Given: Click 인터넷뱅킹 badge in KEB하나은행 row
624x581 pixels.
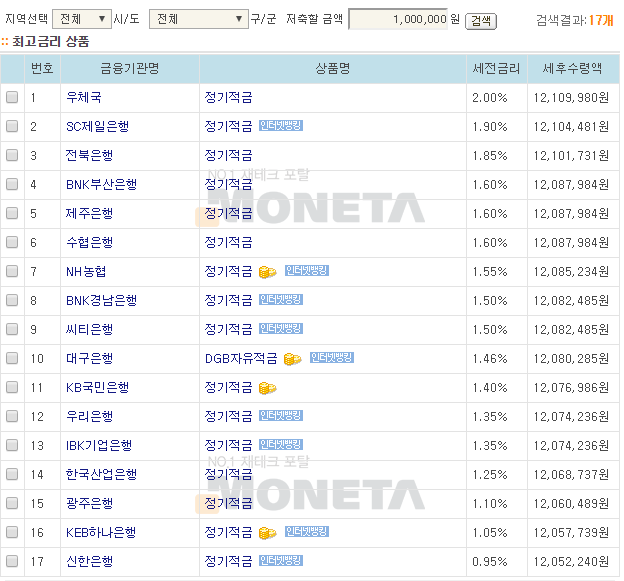Looking at the screenshot, I should 307,532.
